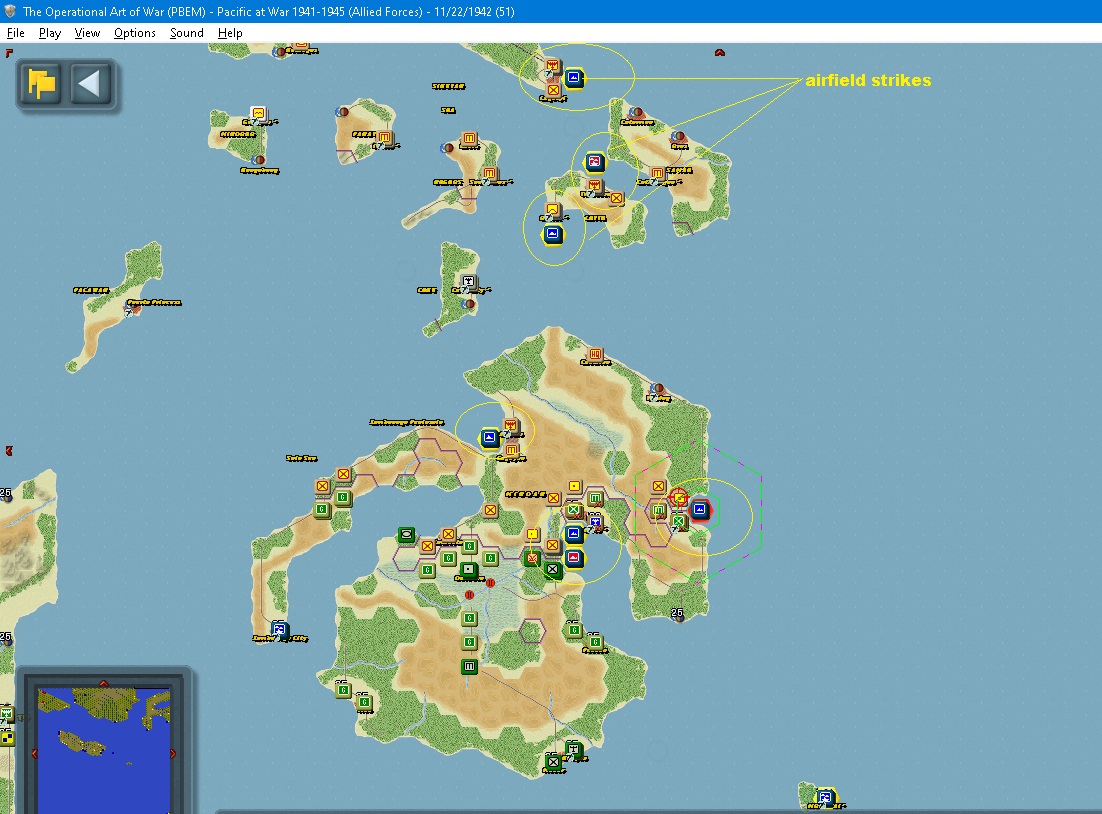Select tan X unit in topmost strike circle
Viewport: 1102px width, 814px height.
click(x=553, y=90)
